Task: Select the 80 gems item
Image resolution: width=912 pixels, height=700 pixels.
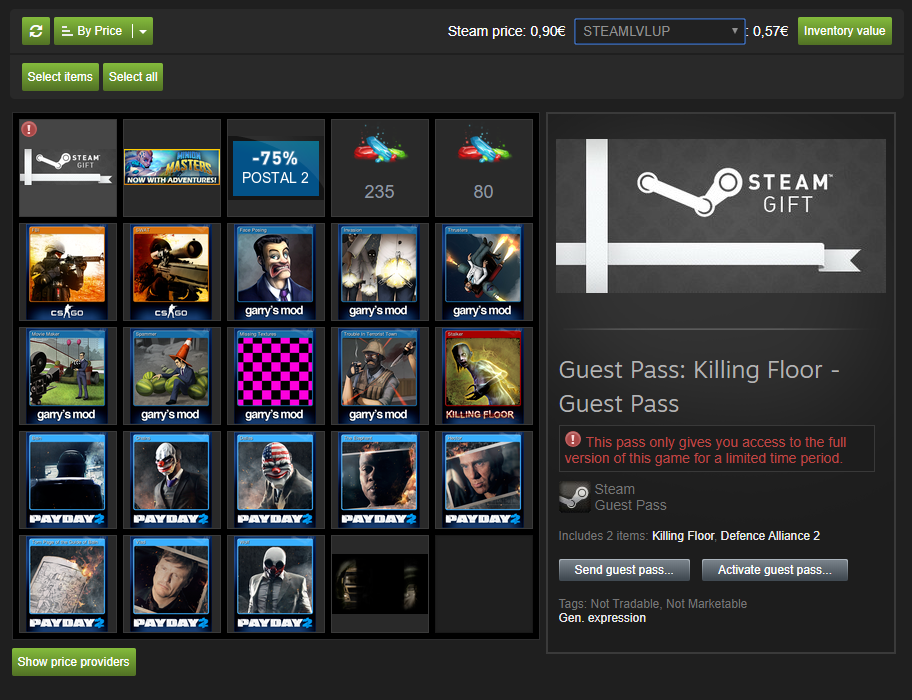Action: 484,168
